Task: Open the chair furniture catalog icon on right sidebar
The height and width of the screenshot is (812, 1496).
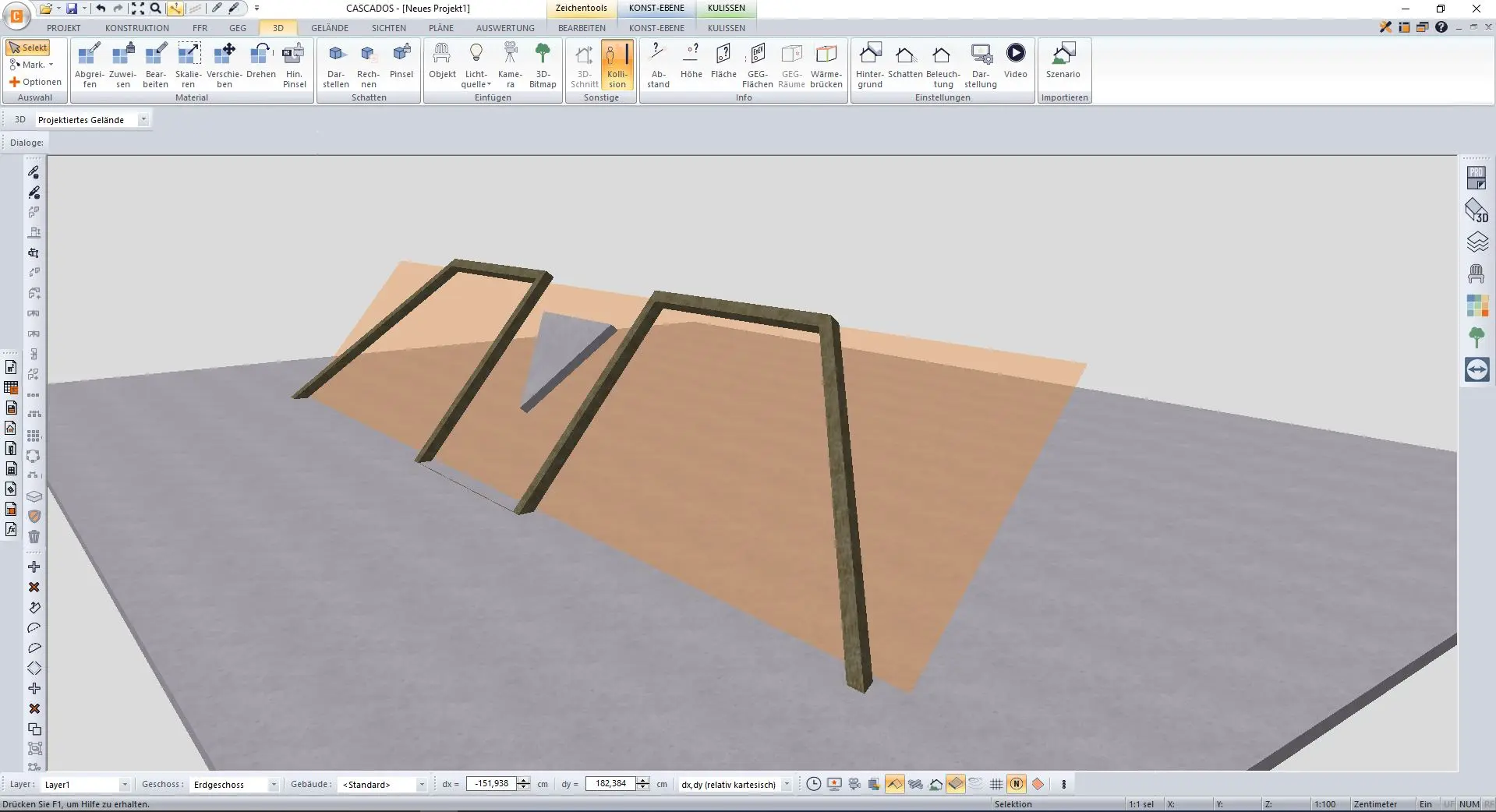Action: [x=1477, y=274]
